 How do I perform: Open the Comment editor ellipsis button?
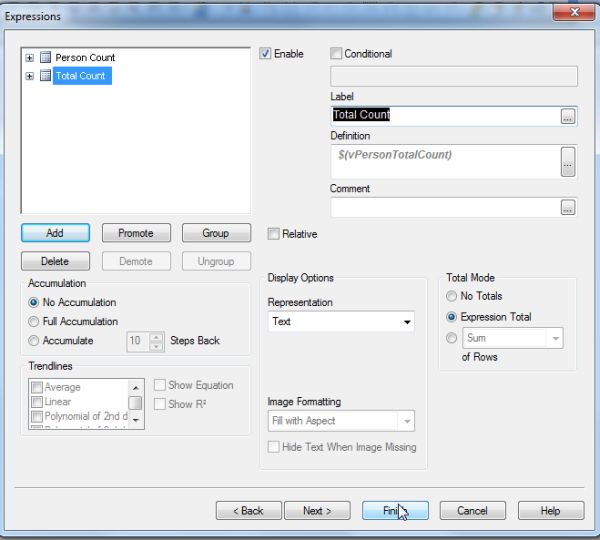coord(568,208)
